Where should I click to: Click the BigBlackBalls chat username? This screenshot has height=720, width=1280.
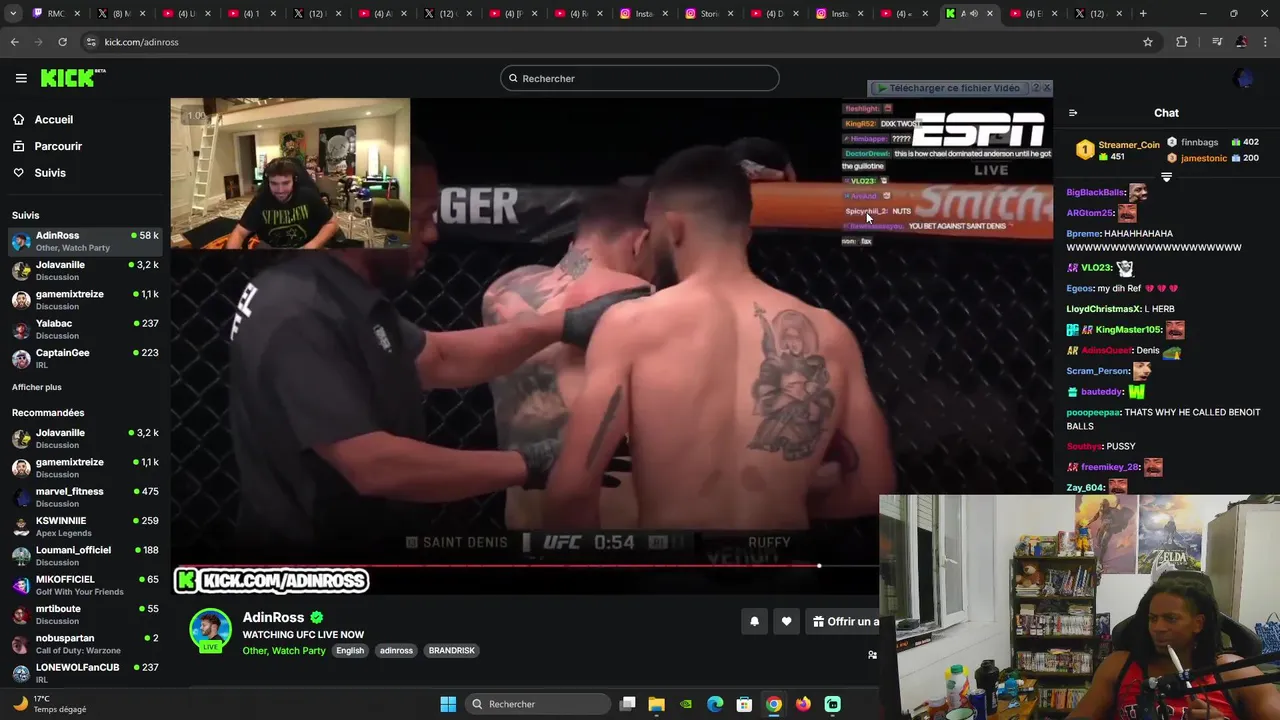point(1096,192)
